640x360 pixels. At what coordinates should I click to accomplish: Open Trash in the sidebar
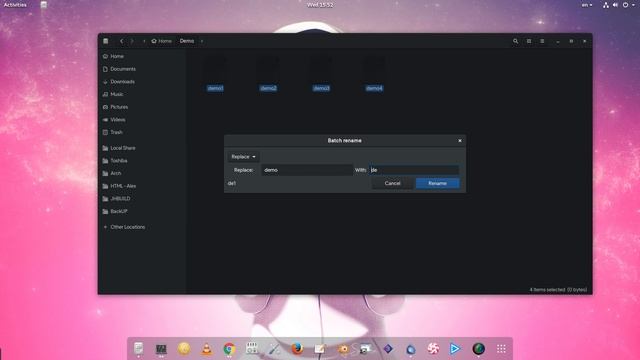click(116, 132)
